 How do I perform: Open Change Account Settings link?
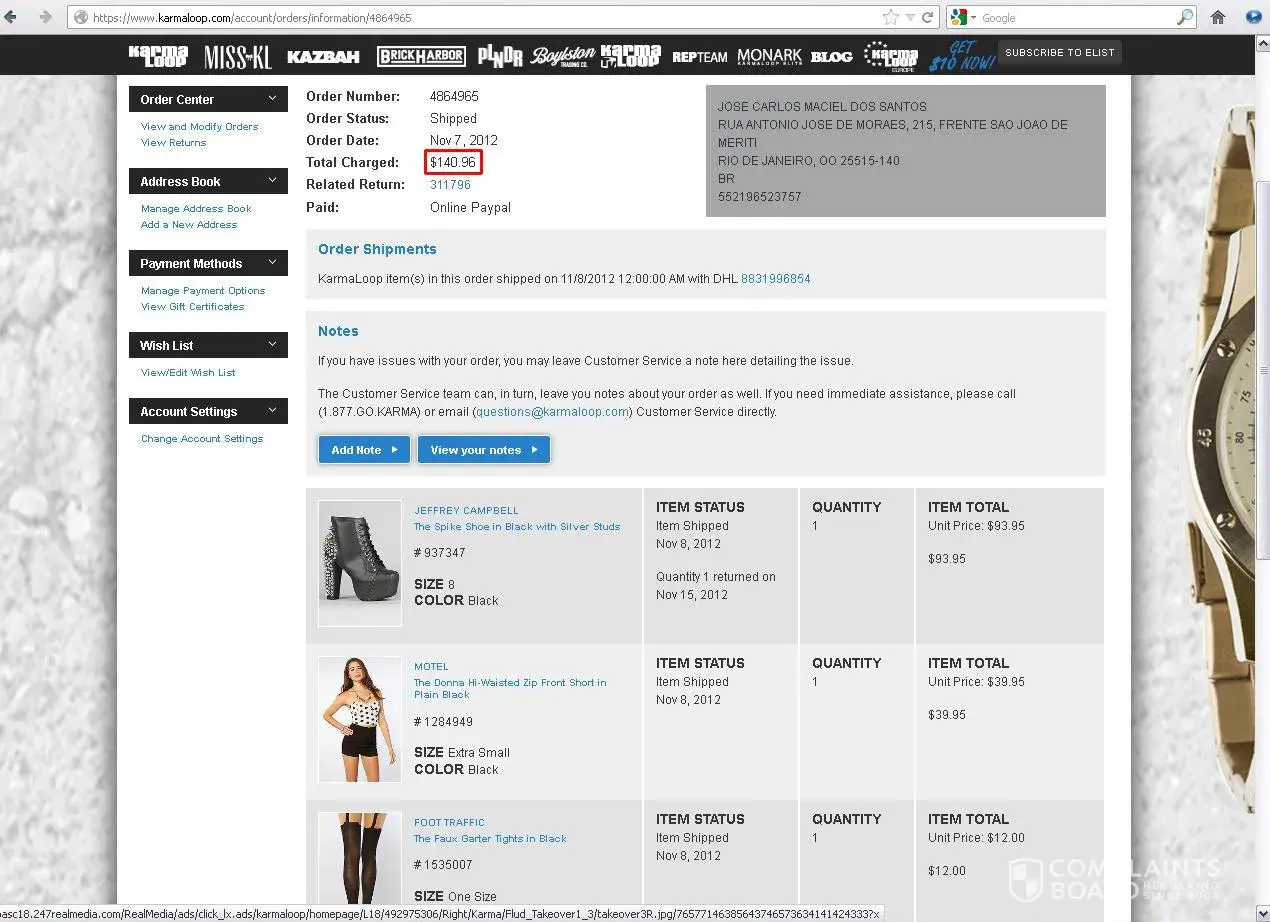[x=202, y=439]
